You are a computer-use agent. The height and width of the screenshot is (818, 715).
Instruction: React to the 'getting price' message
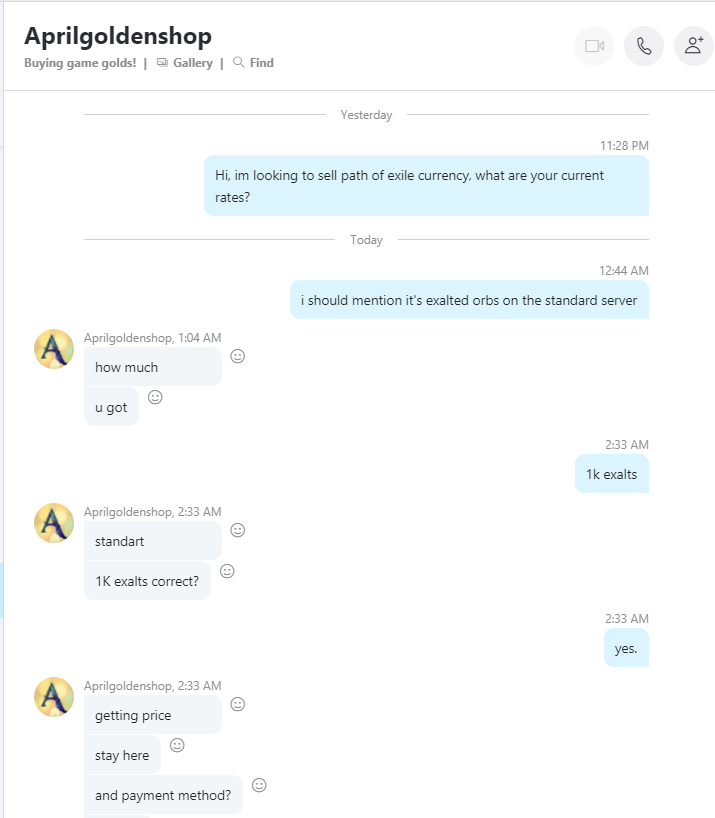(x=238, y=704)
